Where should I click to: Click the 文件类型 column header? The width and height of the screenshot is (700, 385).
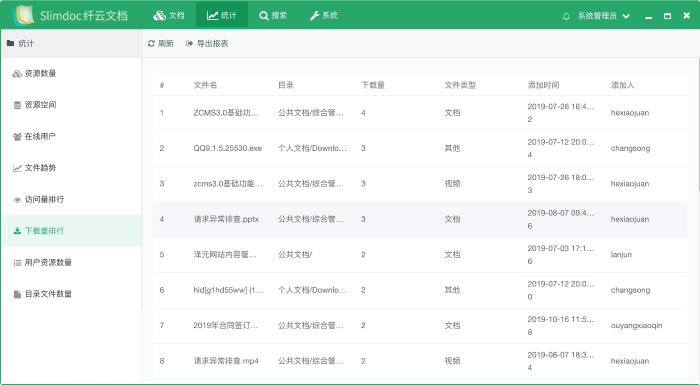tap(460, 85)
